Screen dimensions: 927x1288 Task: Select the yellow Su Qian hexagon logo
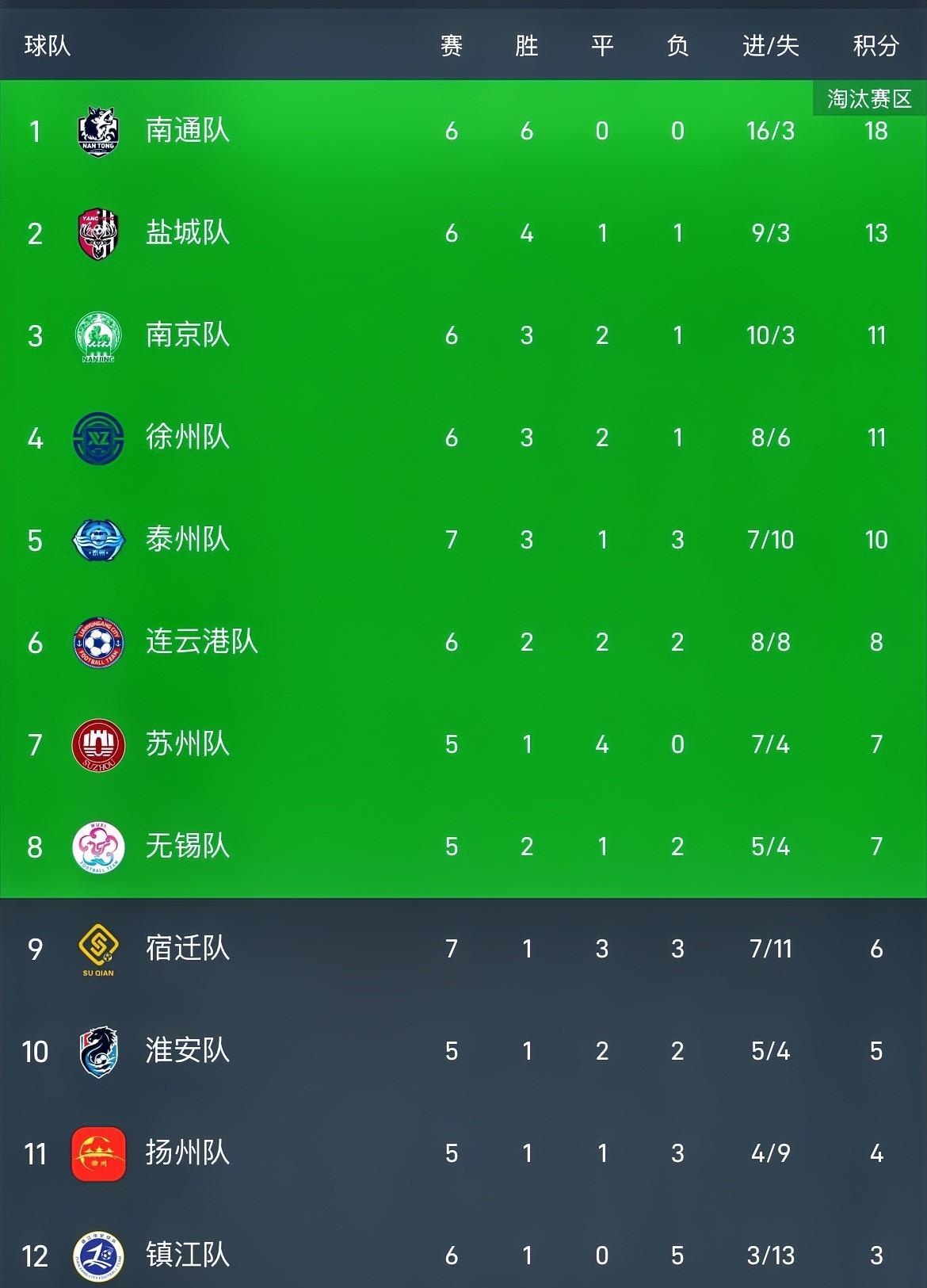click(98, 950)
